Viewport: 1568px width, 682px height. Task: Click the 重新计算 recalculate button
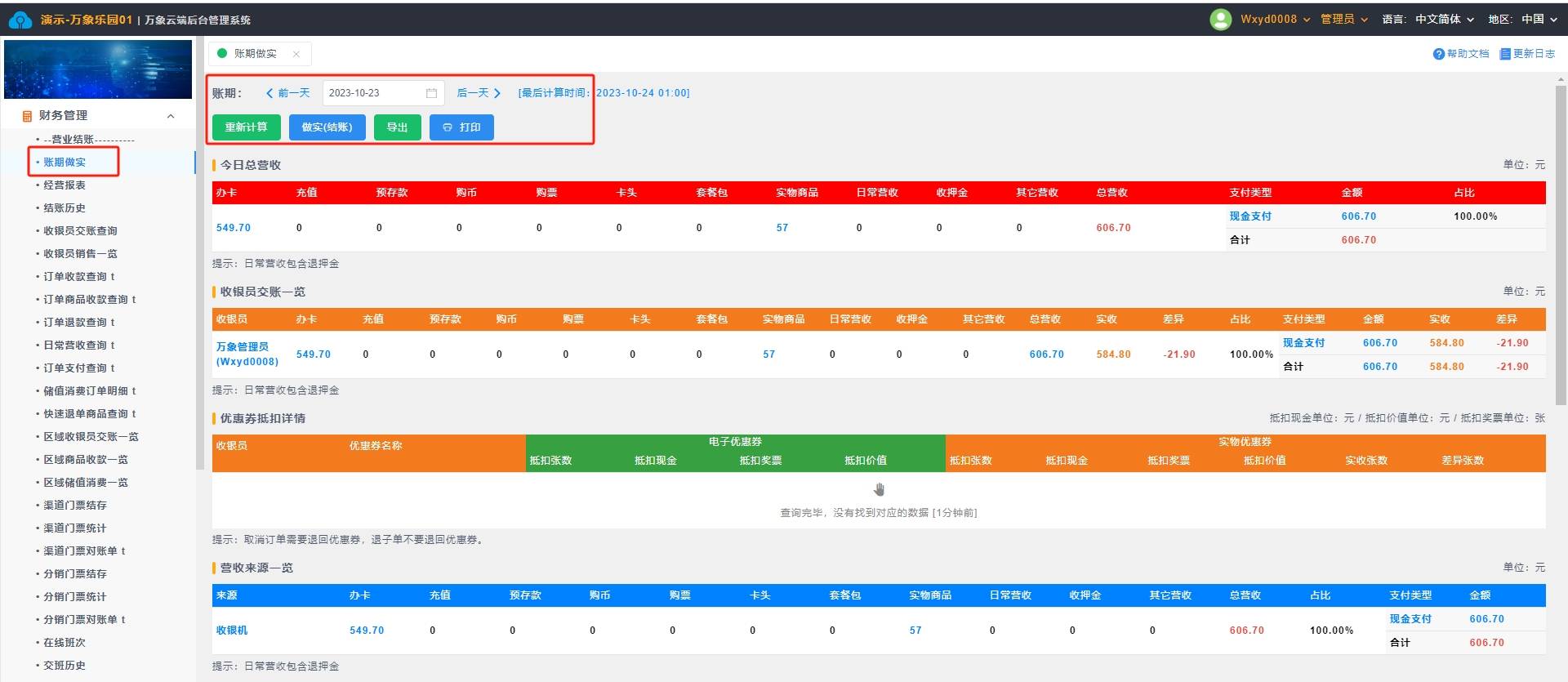[x=246, y=127]
